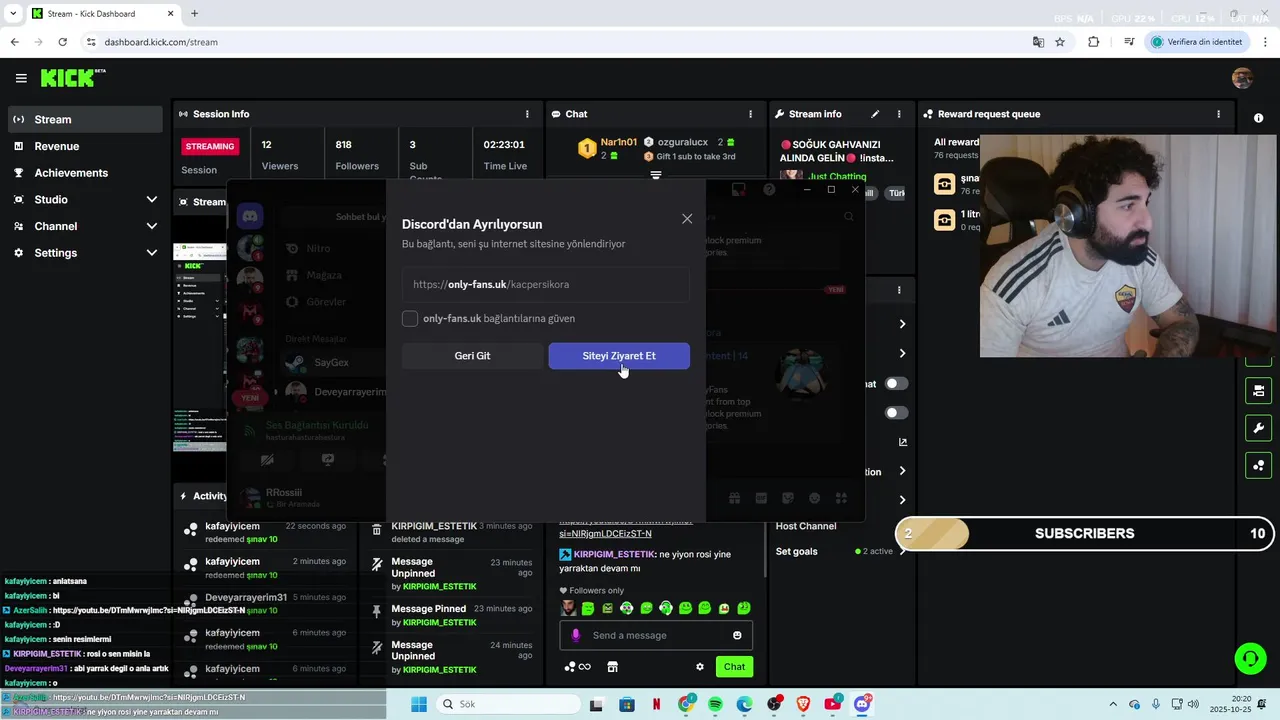
Task: Click the Followers count 818
Action: pos(344,145)
